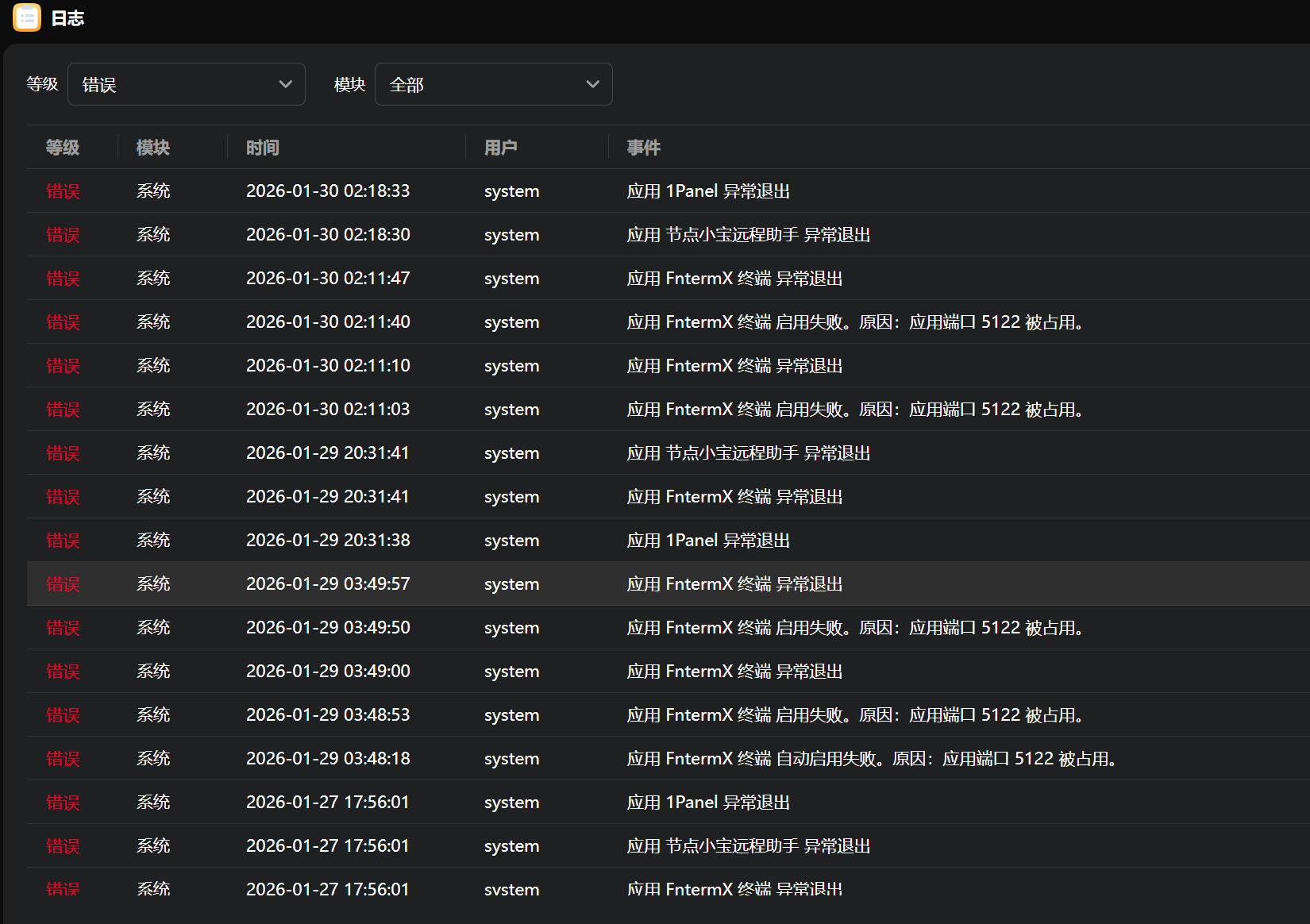This screenshot has width=1310, height=924.
Task: Click 1Panel 异常退出 event at 2026-01-29 20:31:38
Action: pyautogui.click(x=708, y=540)
